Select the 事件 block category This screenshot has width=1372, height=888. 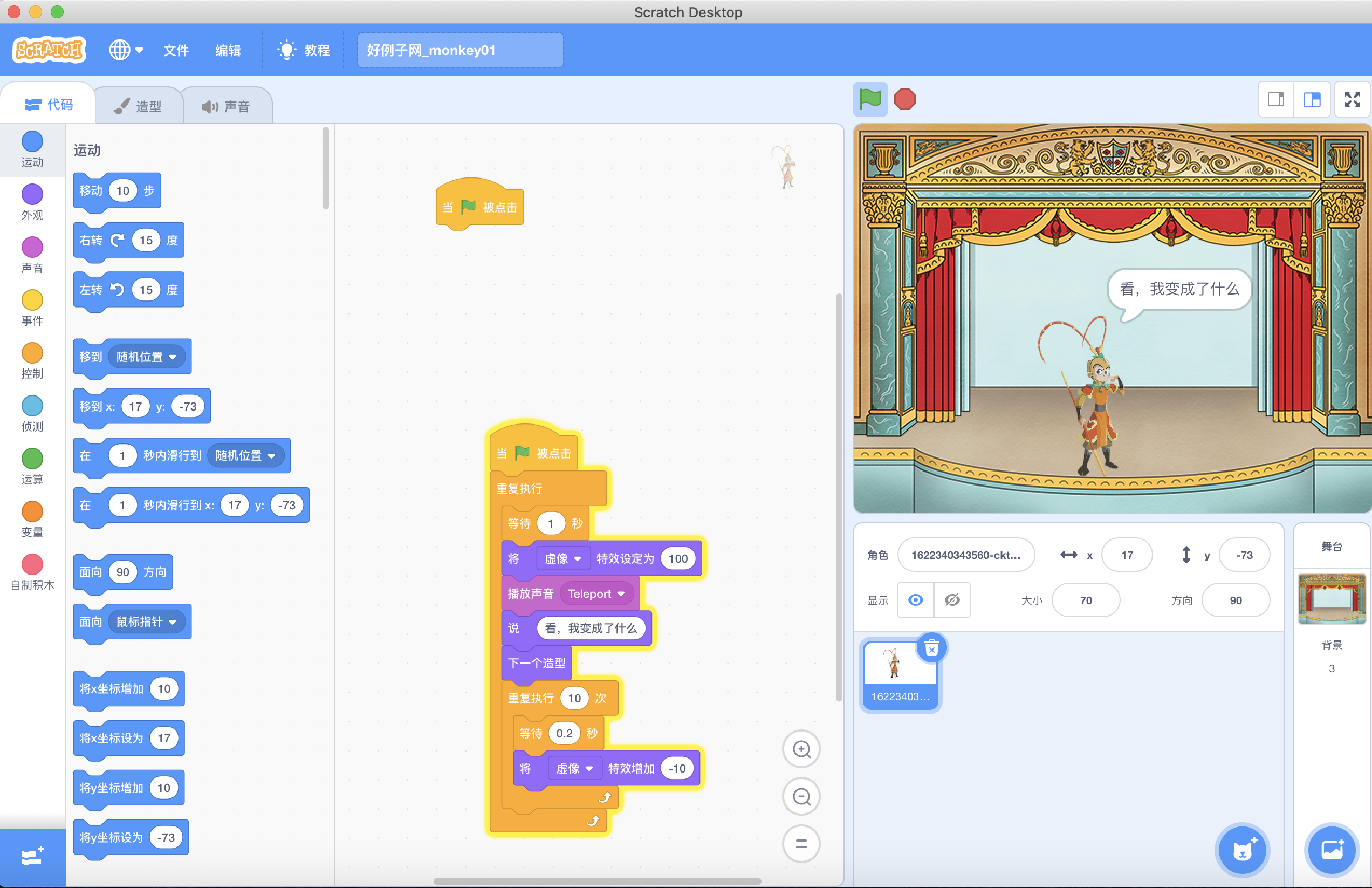point(32,308)
